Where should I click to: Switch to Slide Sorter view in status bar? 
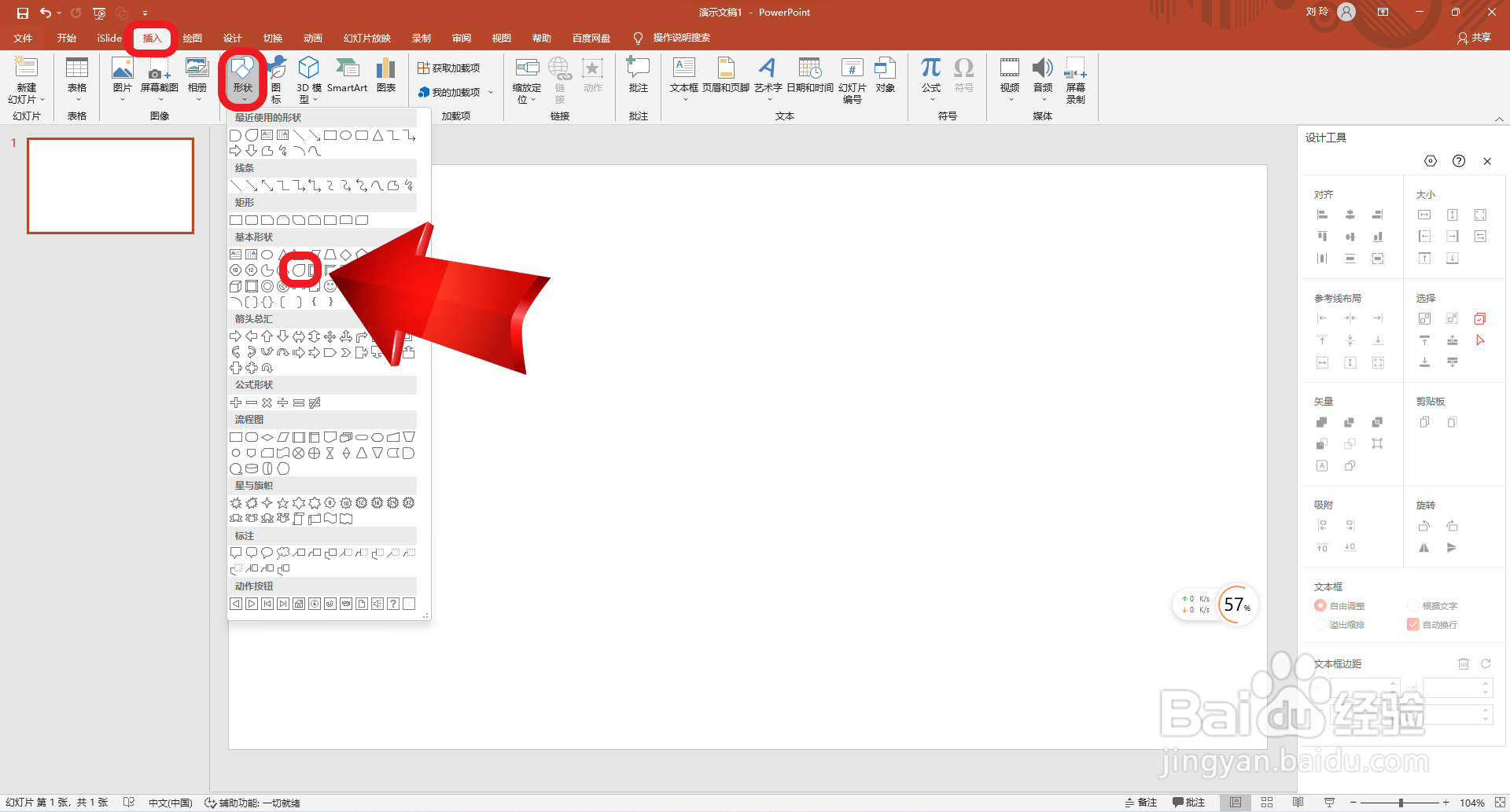click(x=1267, y=803)
